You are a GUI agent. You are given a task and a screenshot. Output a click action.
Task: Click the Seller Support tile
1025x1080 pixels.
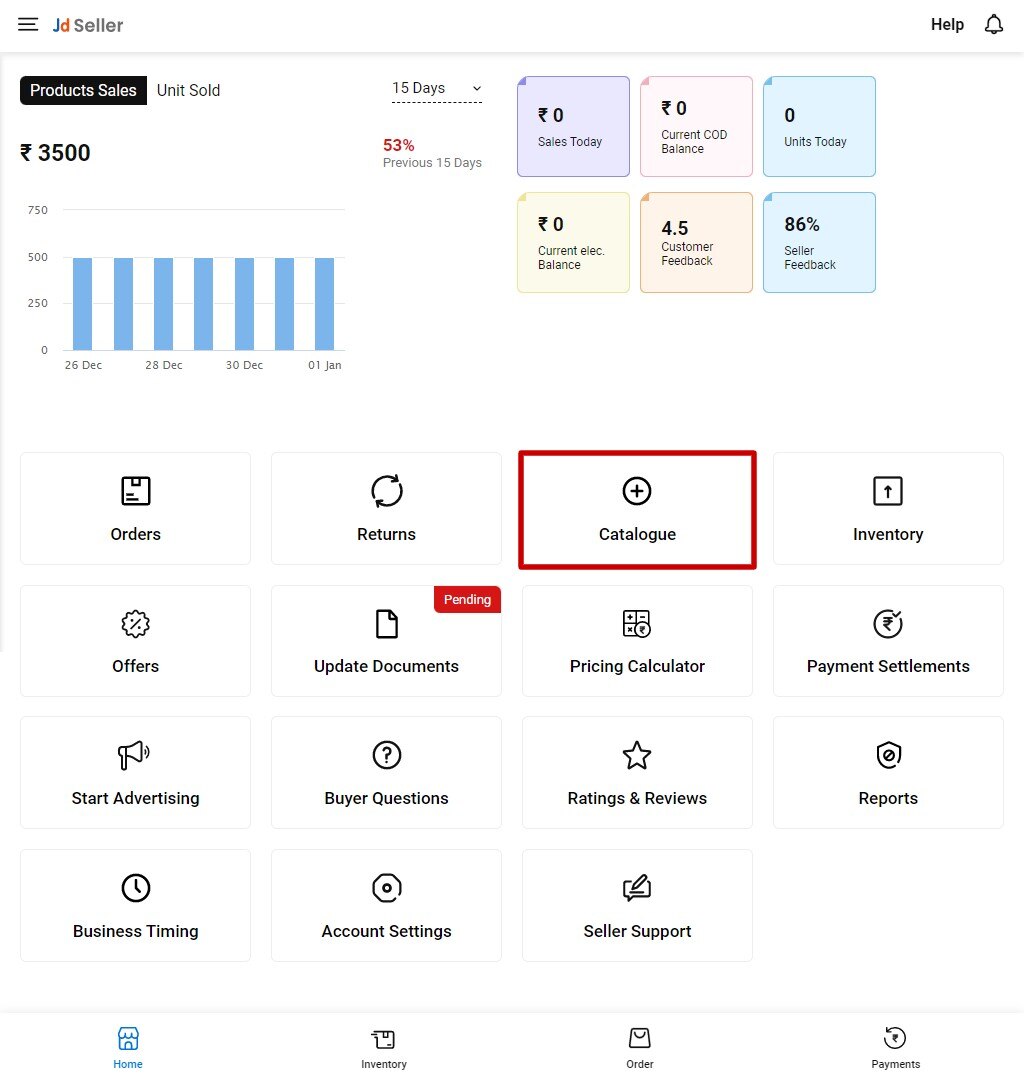coord(637,906)
